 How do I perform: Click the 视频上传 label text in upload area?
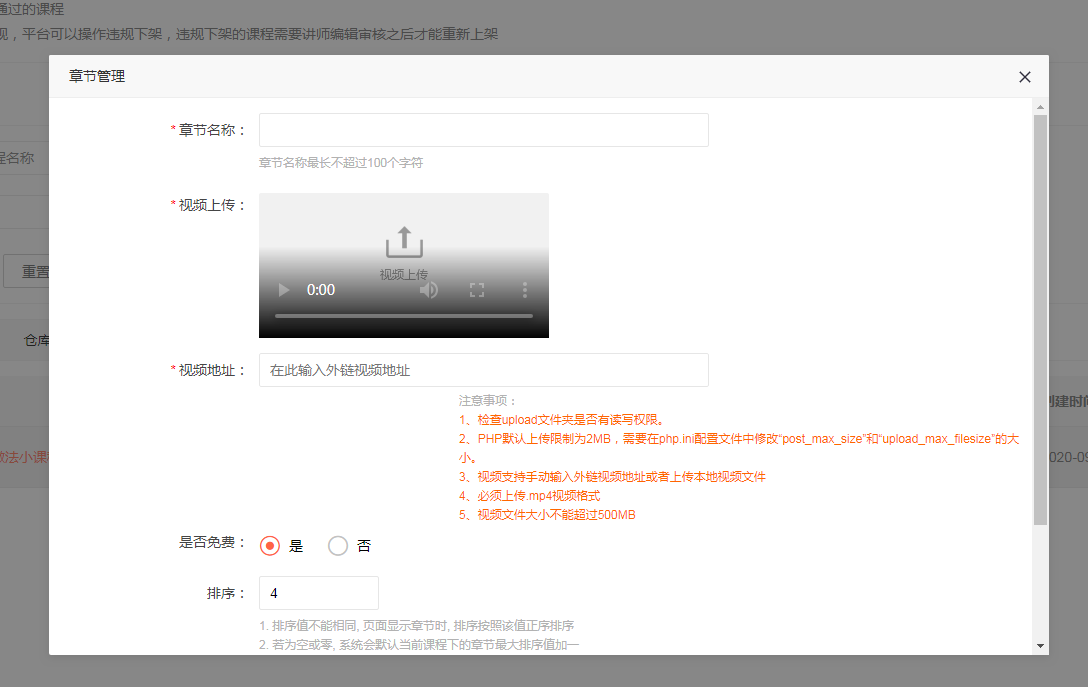tap(404, 274)
